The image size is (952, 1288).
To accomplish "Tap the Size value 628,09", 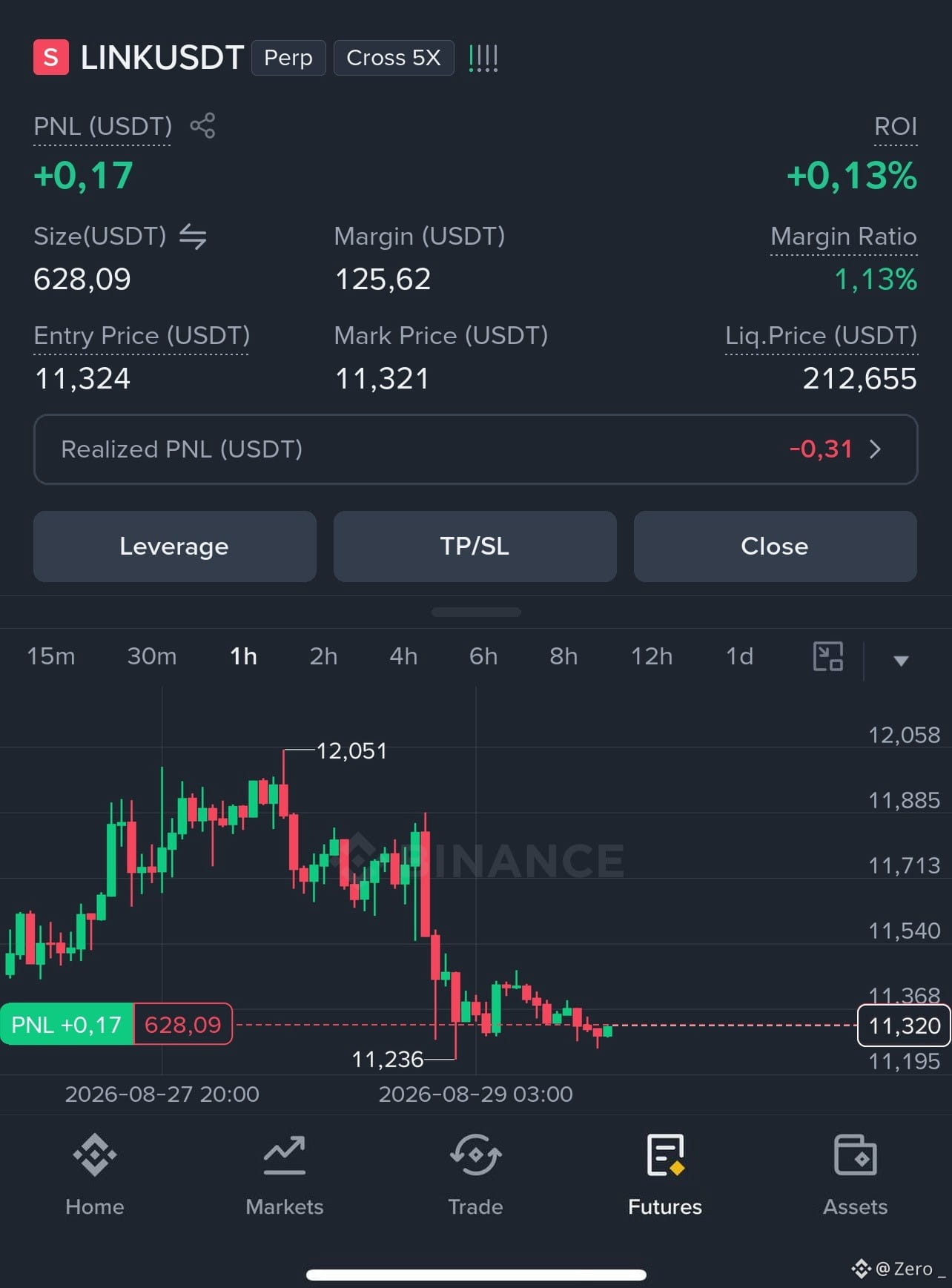I will click(x=82, y=280).
